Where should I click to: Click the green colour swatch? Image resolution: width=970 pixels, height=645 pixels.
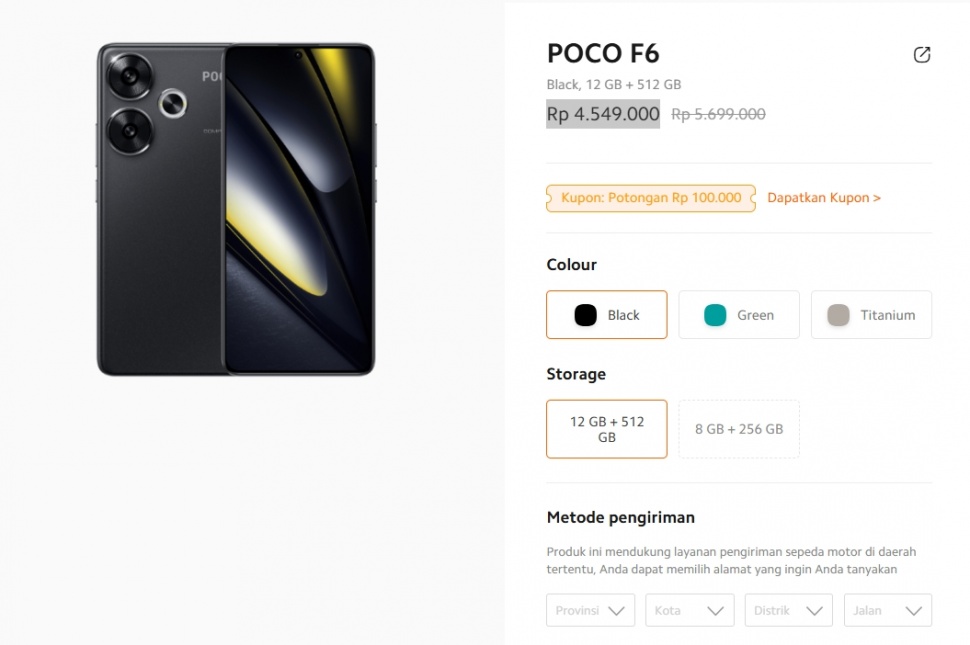tap(715, 315)
